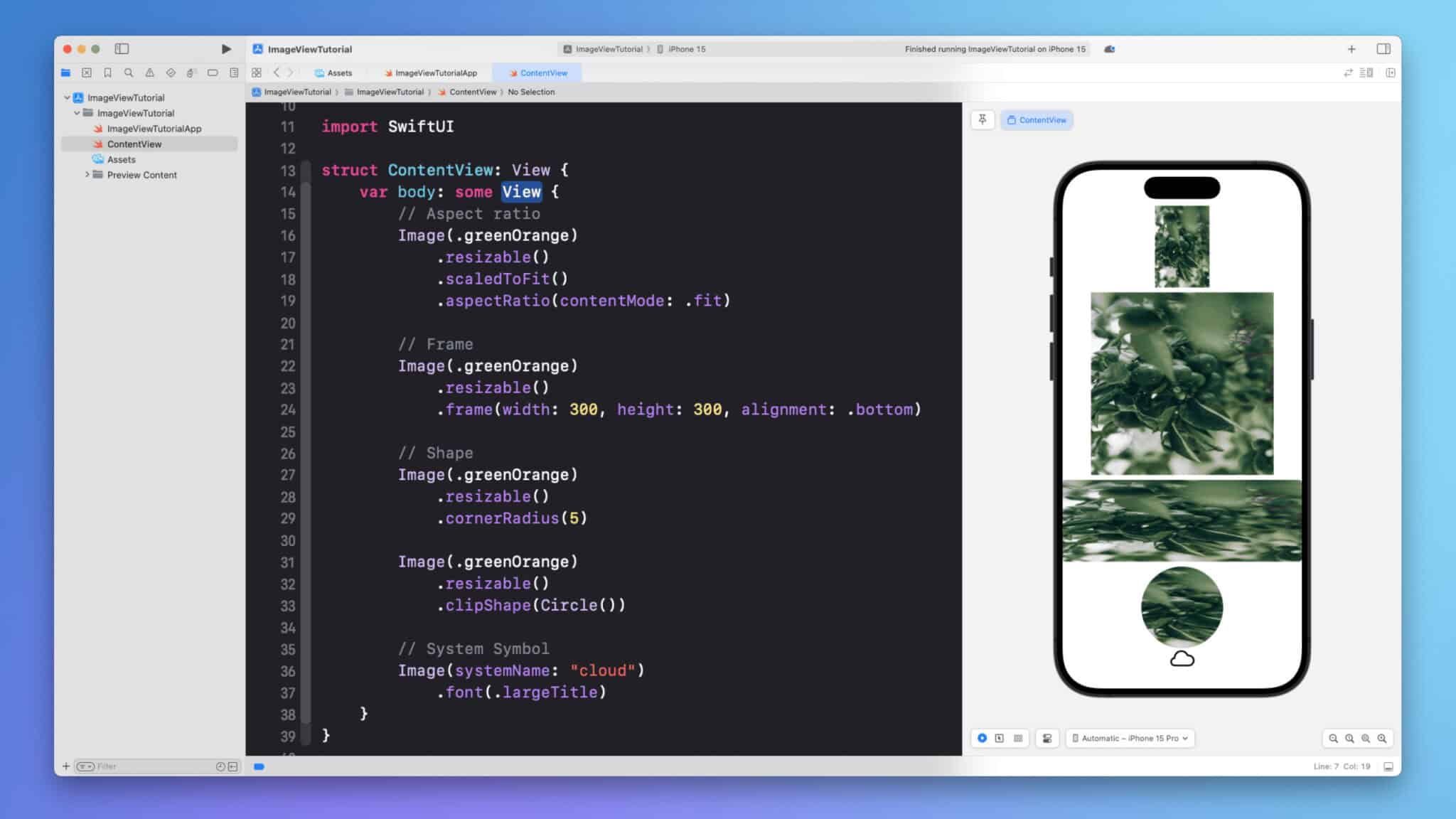This screenshot has height=819, width=1456.
Task: Pin the ContentView preview
Action: pos(982,120)
